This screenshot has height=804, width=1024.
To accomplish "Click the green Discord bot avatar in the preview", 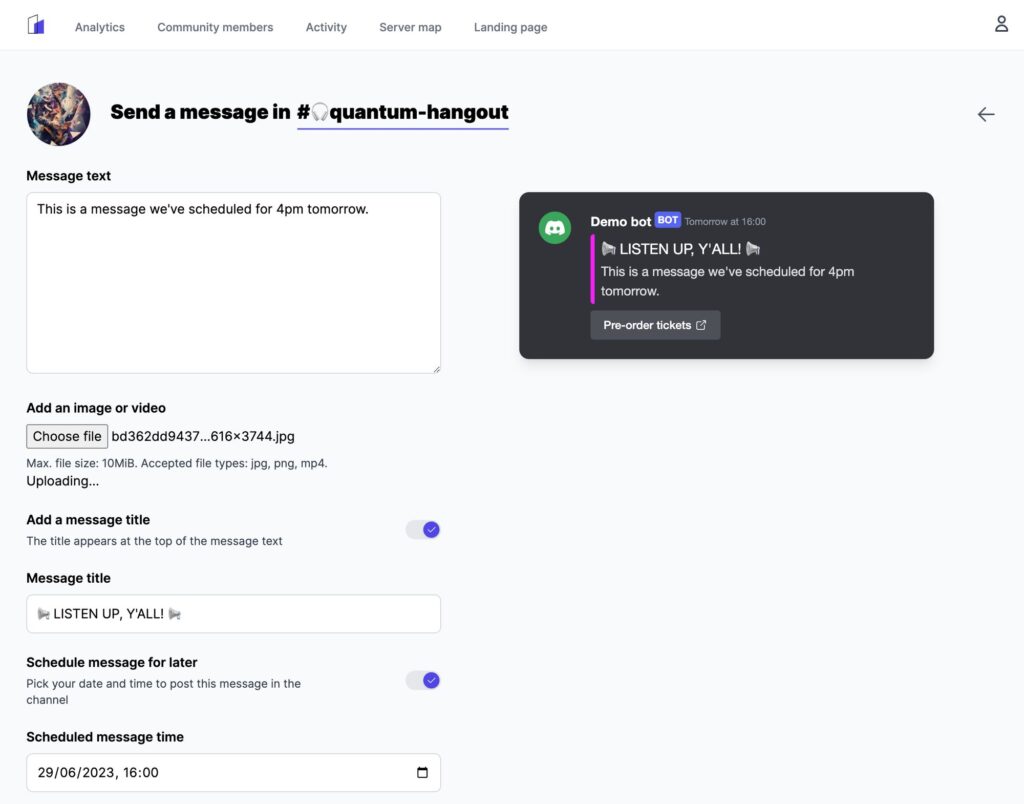I will pyautogui.click(x=555, y=227).
